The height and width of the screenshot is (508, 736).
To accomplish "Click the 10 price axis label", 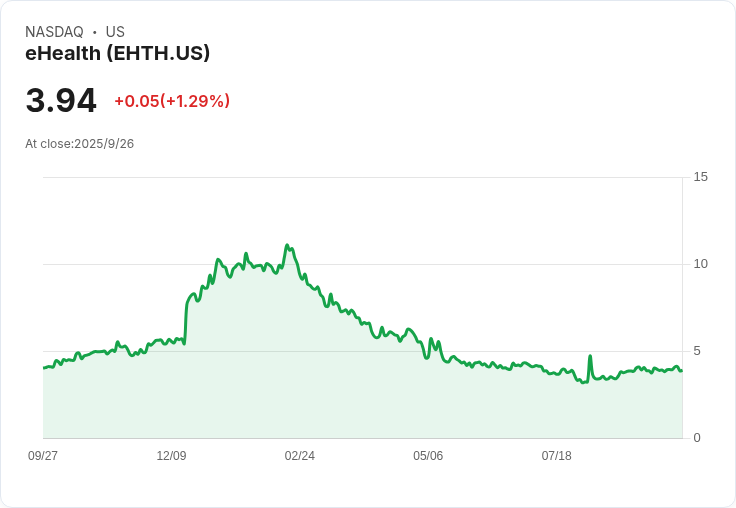I will point(700,264).
